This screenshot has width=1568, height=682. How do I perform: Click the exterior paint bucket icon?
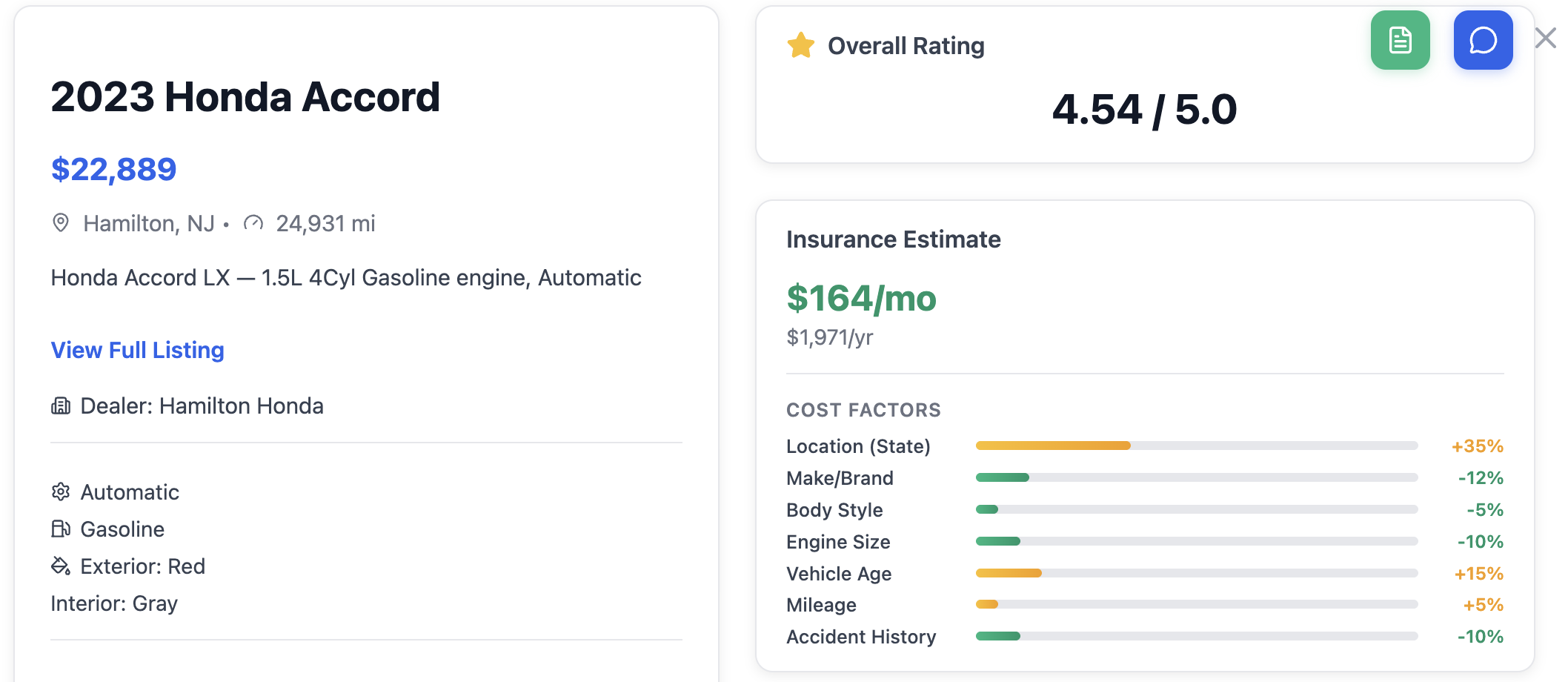pos(61,566)
